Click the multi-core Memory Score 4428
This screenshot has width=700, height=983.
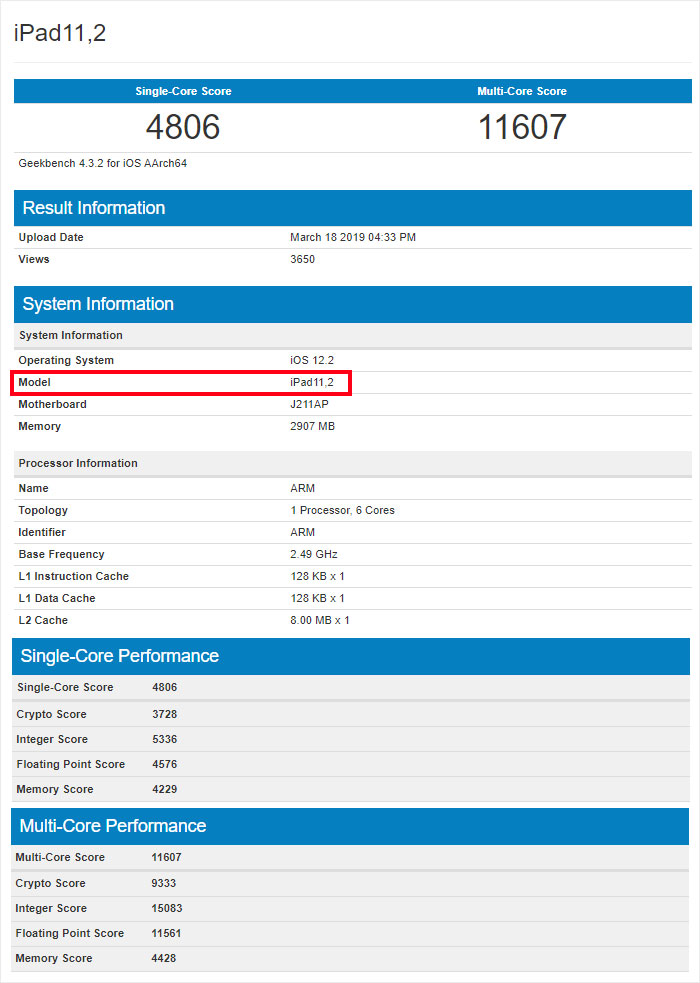164,958
